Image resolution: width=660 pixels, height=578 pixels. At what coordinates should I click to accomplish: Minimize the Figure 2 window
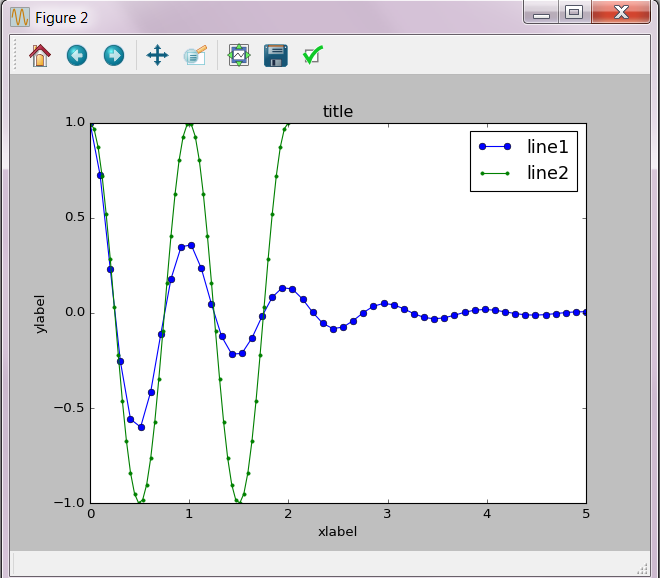(x=541, y=12)
